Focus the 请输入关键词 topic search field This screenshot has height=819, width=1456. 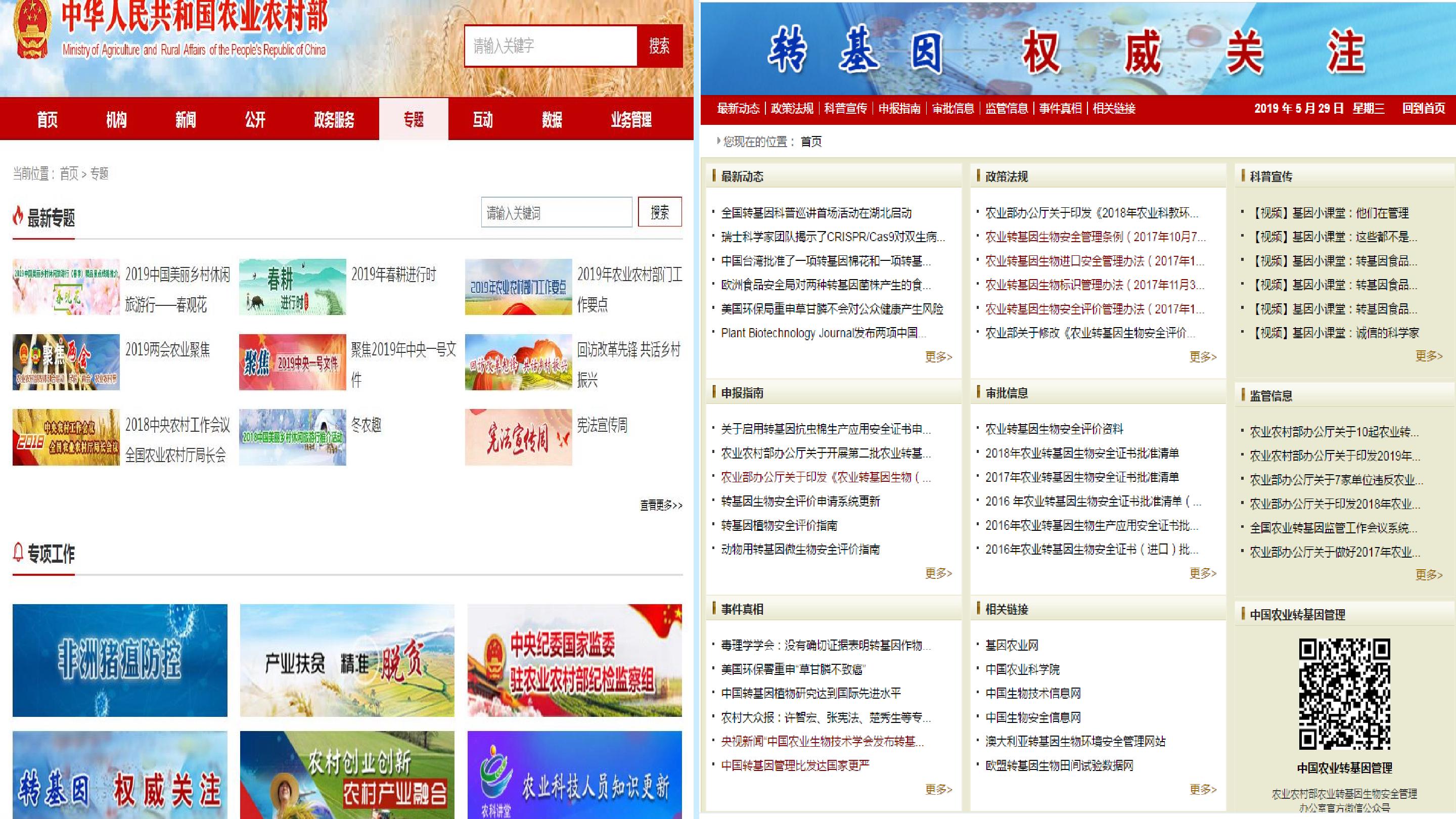[556, 212]
